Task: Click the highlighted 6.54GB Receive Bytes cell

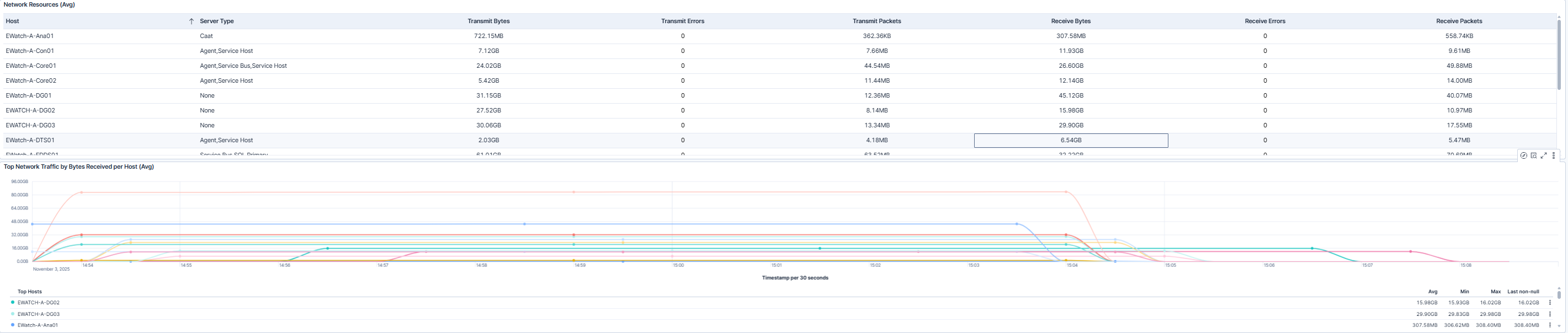Action: (1071, 141)
